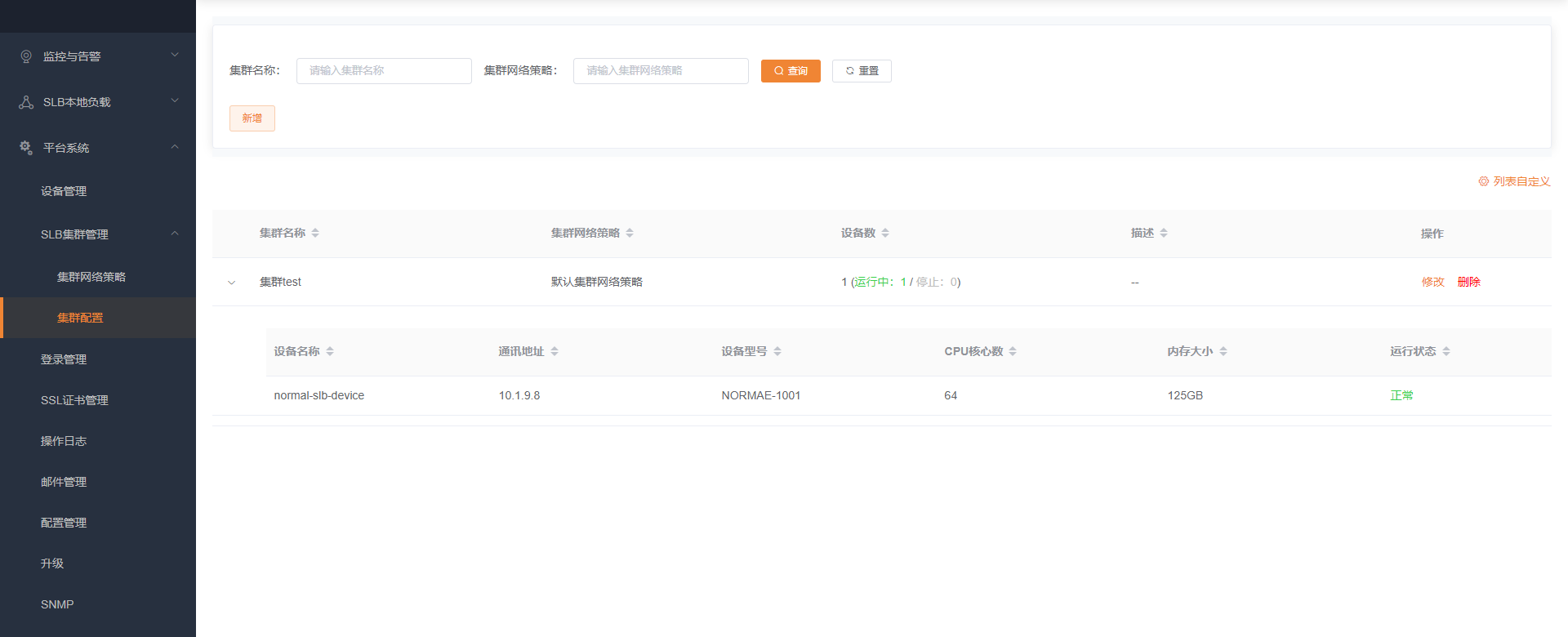Expand the 监控与告警 menu chevron
Image resolution: width=1568 pixels, height=637 pixels.
click(175, 55)
